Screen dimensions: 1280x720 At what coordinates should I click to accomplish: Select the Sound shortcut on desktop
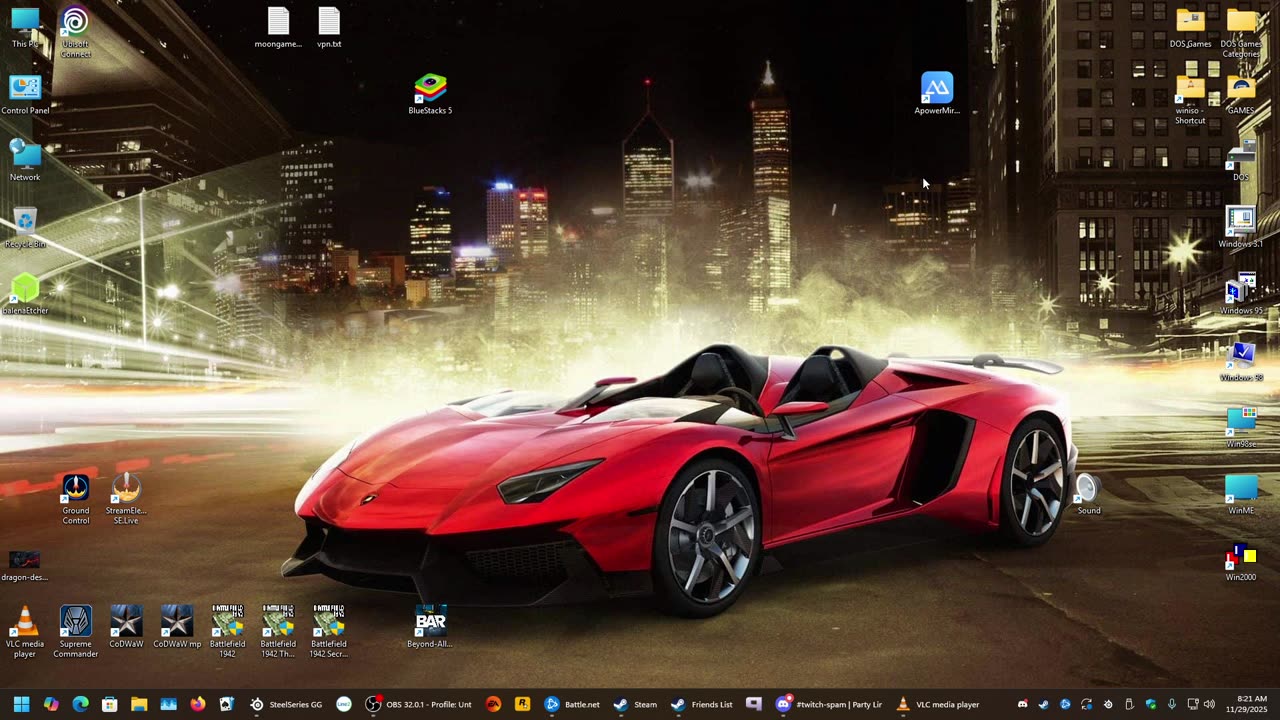click(1088, 495)
